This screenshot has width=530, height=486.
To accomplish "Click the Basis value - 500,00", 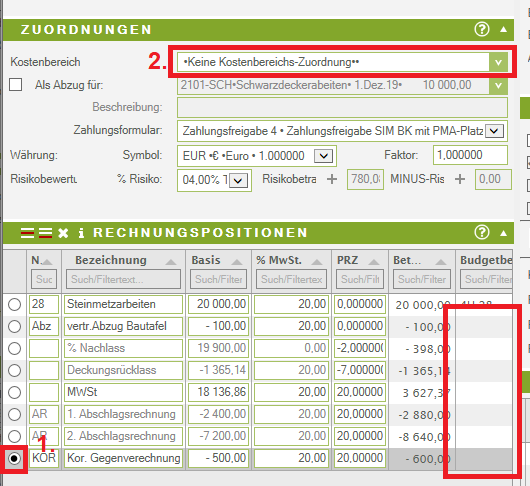I will pyautogui.click(x=218, y=458).
